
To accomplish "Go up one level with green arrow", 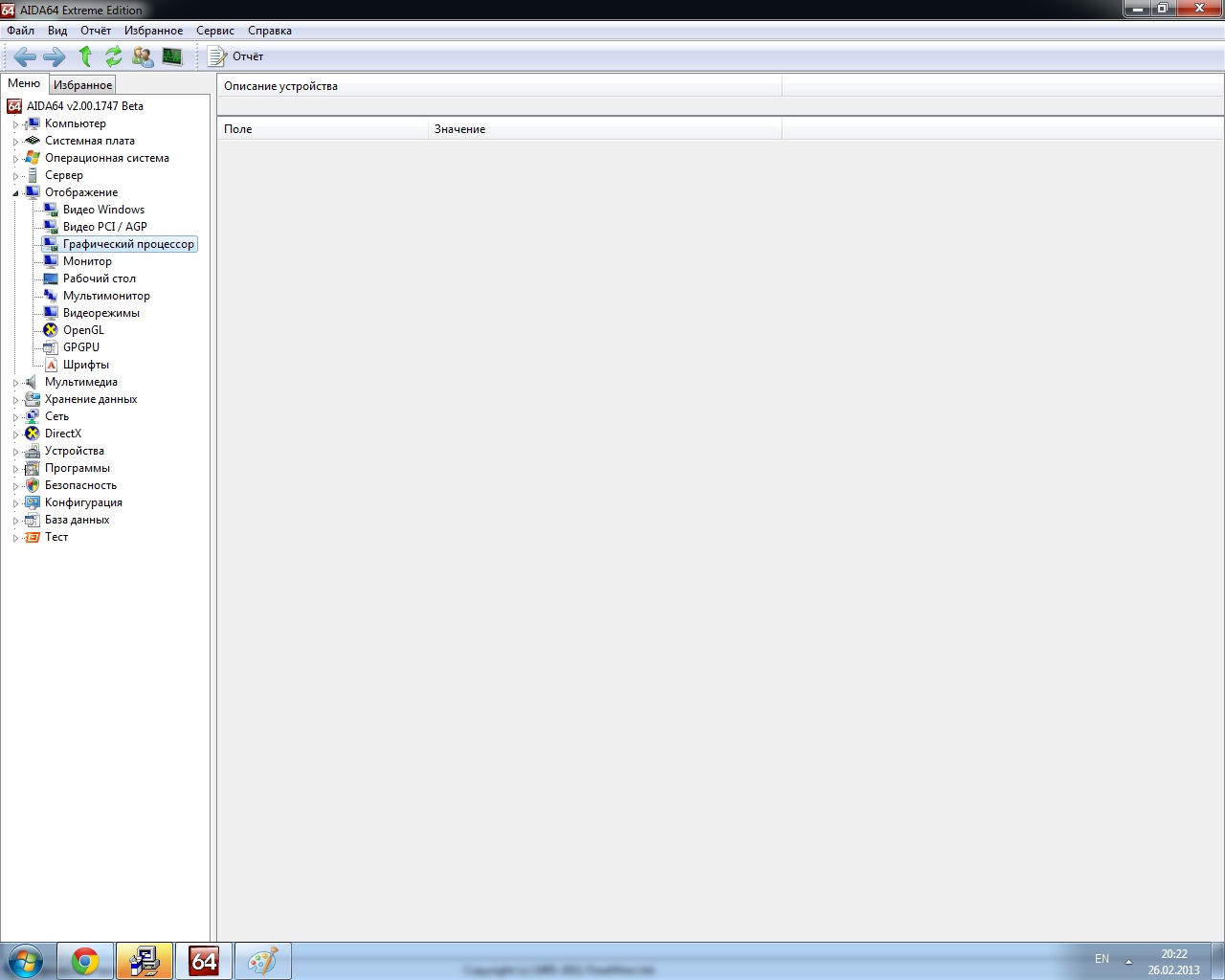I will 85,56.
